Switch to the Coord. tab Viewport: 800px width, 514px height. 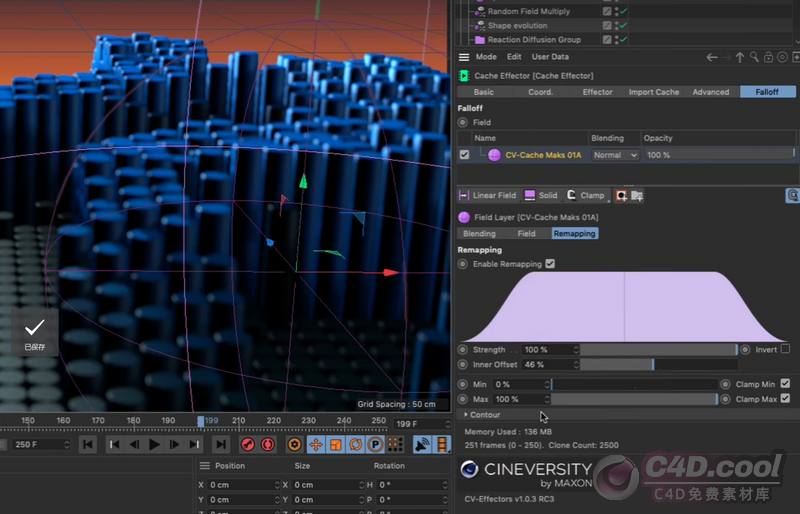tap(540, 92)
